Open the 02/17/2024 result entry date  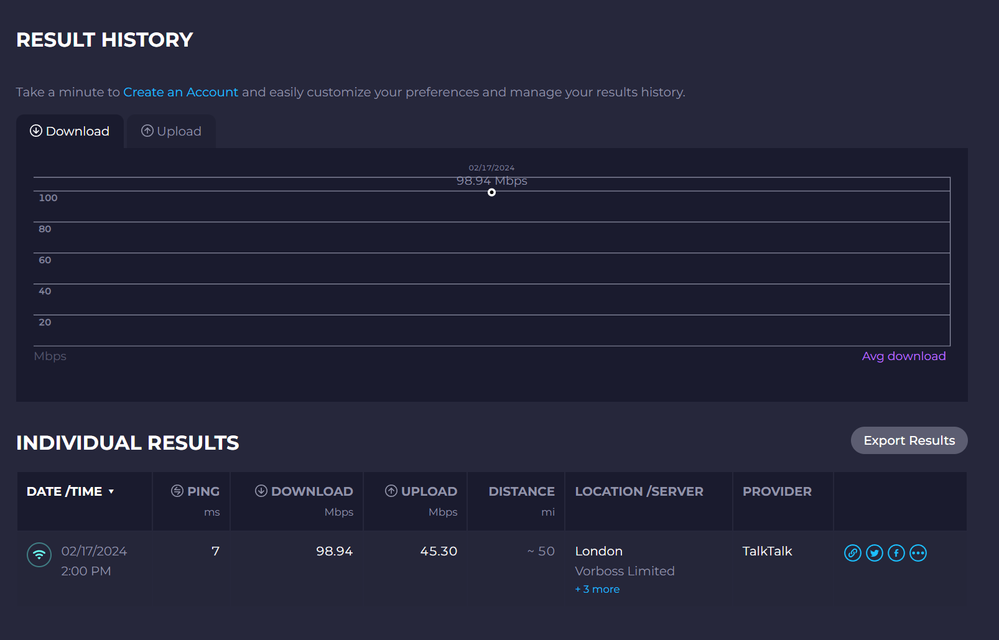(x=94, y=551)
